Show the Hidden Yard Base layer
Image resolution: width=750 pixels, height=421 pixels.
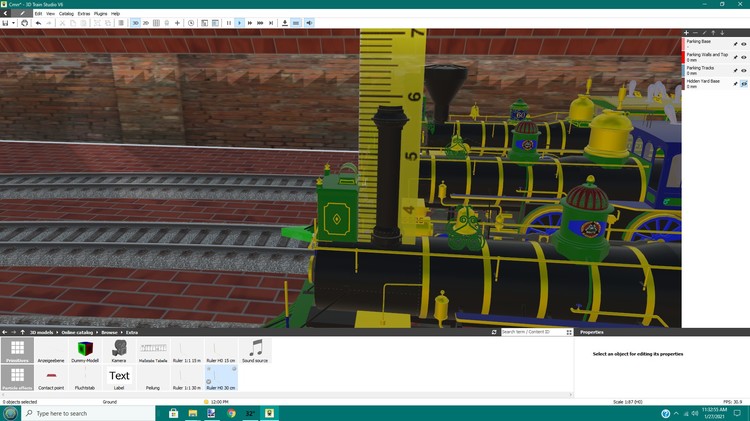(x=744, y=83)
